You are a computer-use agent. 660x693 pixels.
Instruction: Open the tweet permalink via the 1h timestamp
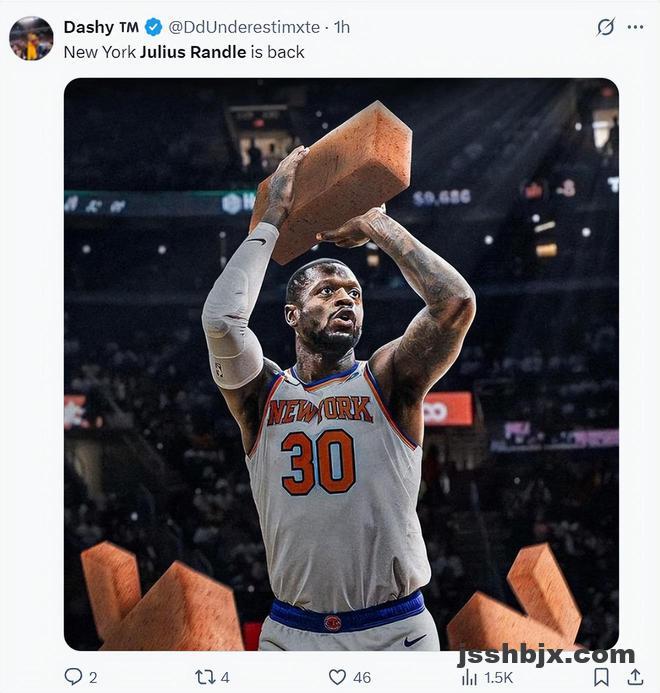[x=342, y=27]
